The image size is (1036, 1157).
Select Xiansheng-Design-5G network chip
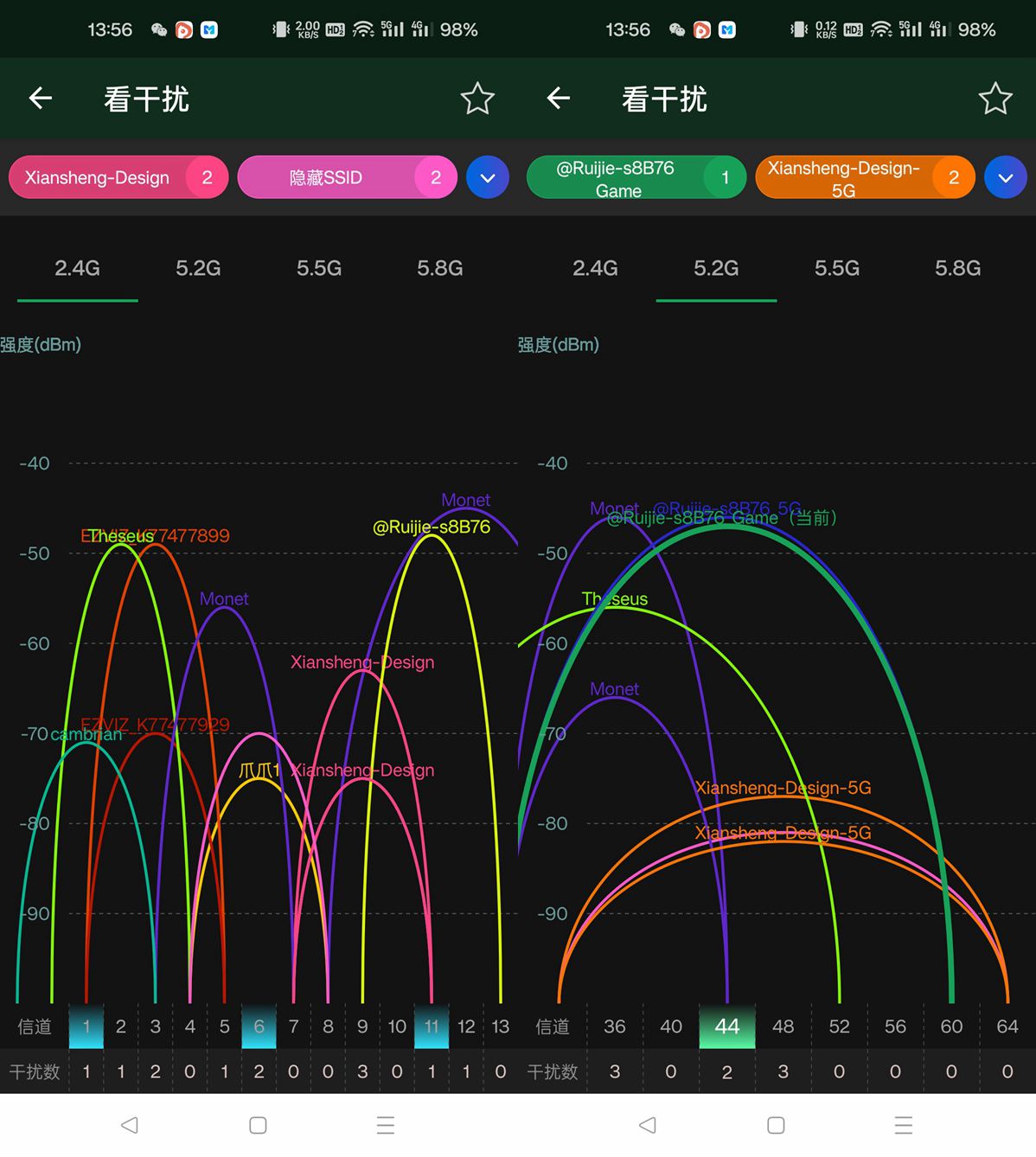pos(865,177)
